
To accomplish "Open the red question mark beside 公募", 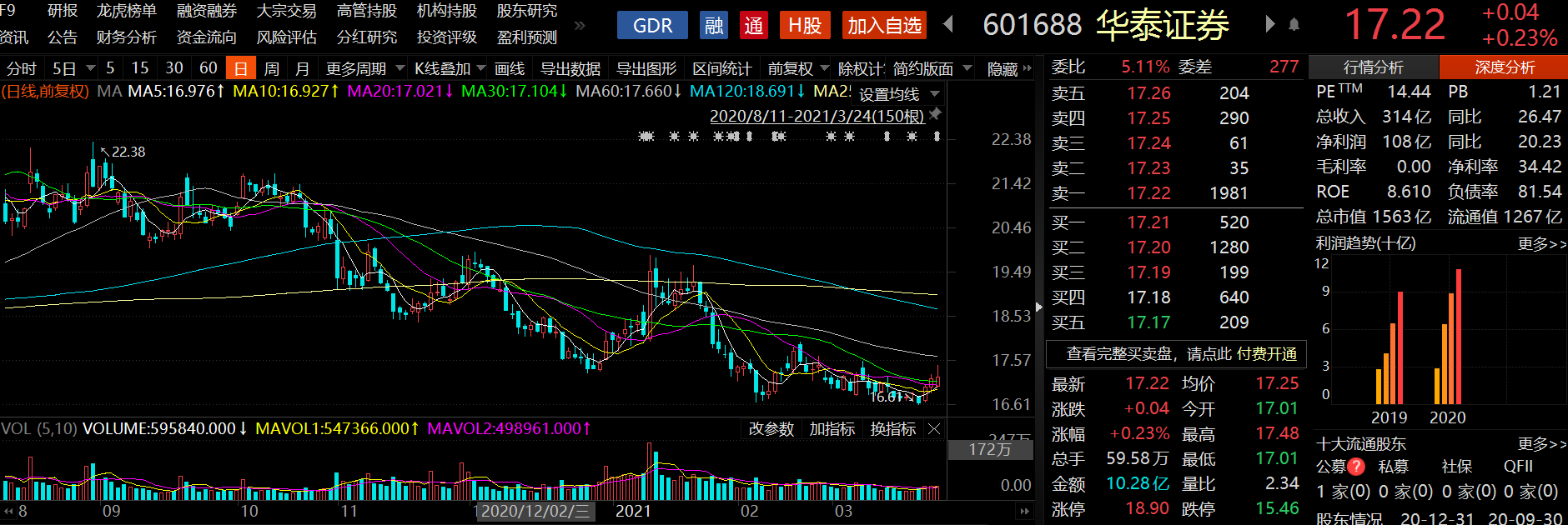I will pyautogui.click(x=1356, y=467).
